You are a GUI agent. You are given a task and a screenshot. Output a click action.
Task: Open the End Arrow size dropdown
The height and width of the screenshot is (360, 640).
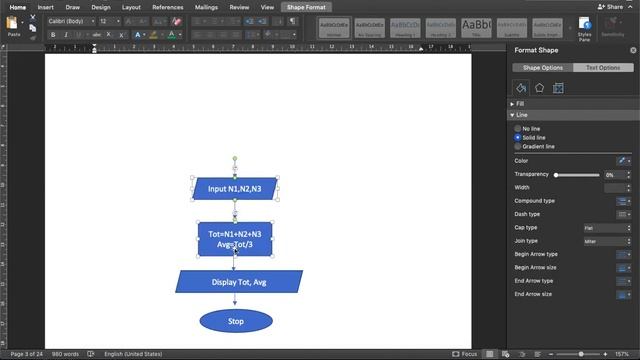click(x=624, y=294)
